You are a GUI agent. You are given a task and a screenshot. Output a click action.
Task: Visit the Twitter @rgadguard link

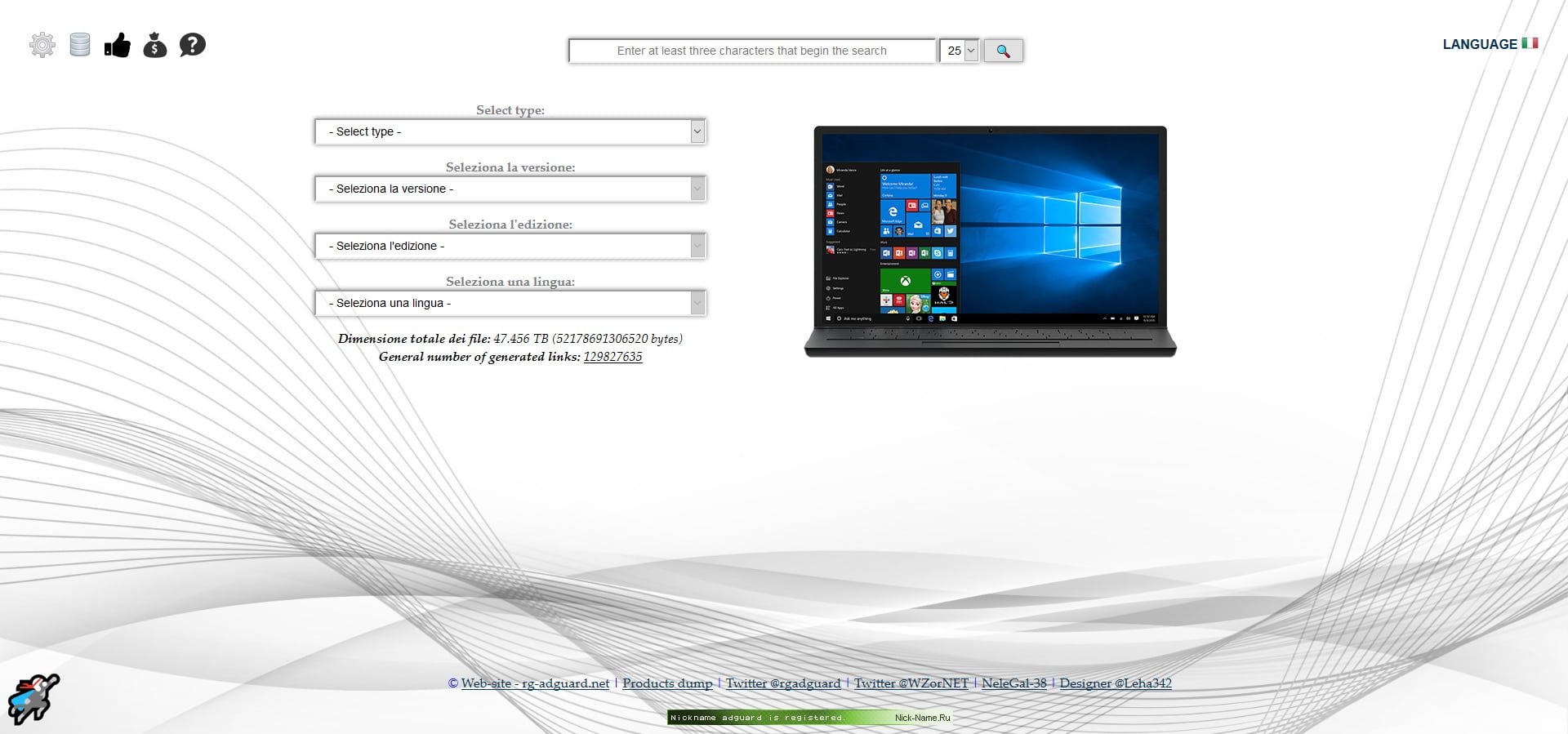[783, 683]
